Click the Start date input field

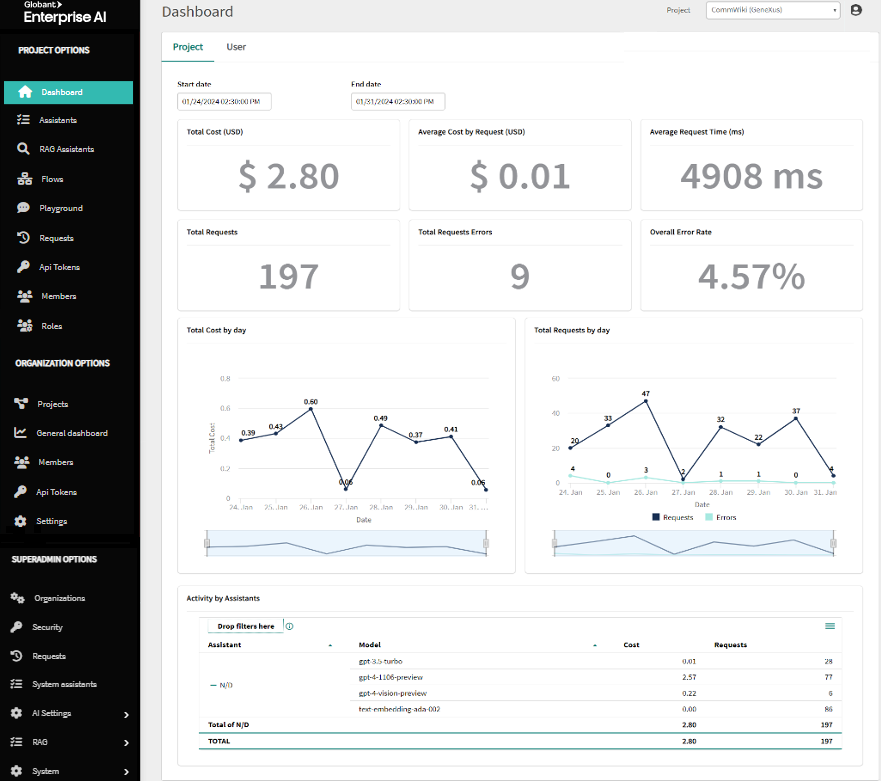coord(224,102)
